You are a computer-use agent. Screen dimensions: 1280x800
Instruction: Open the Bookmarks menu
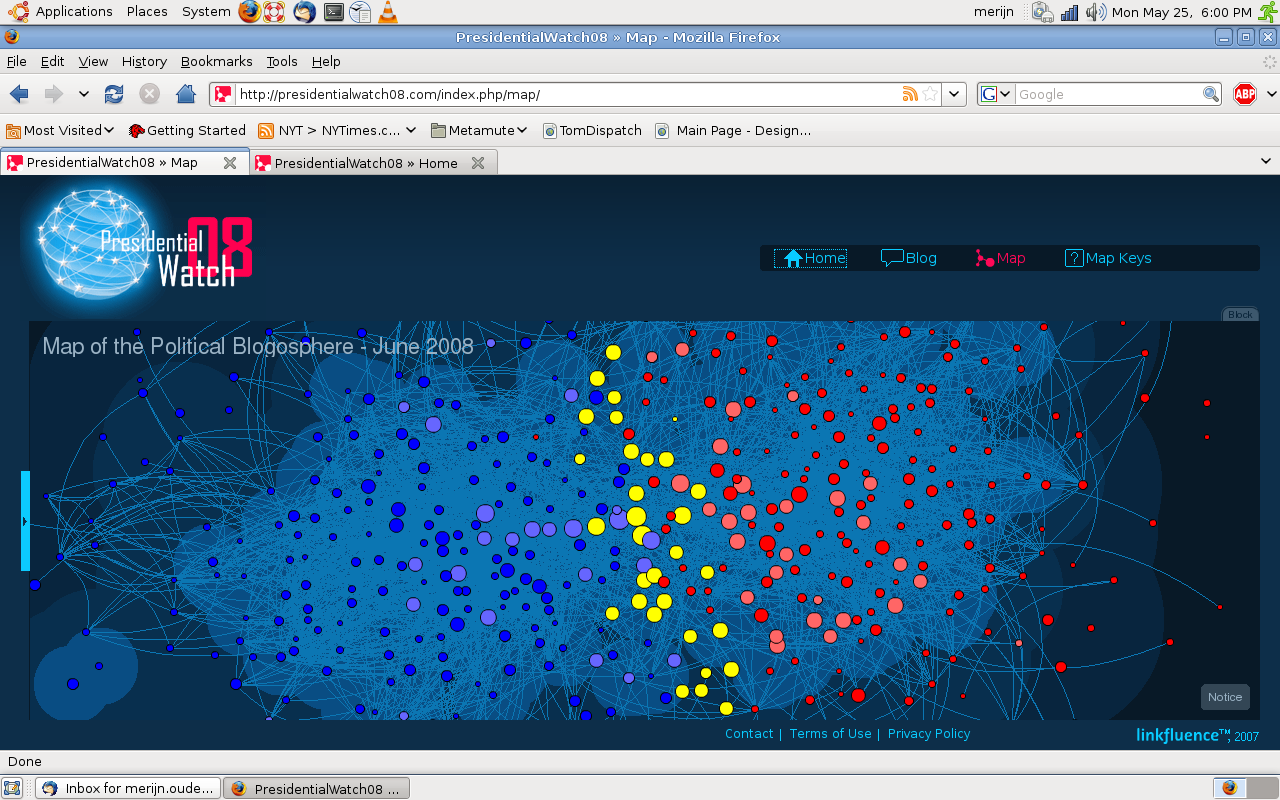[216, 61]
